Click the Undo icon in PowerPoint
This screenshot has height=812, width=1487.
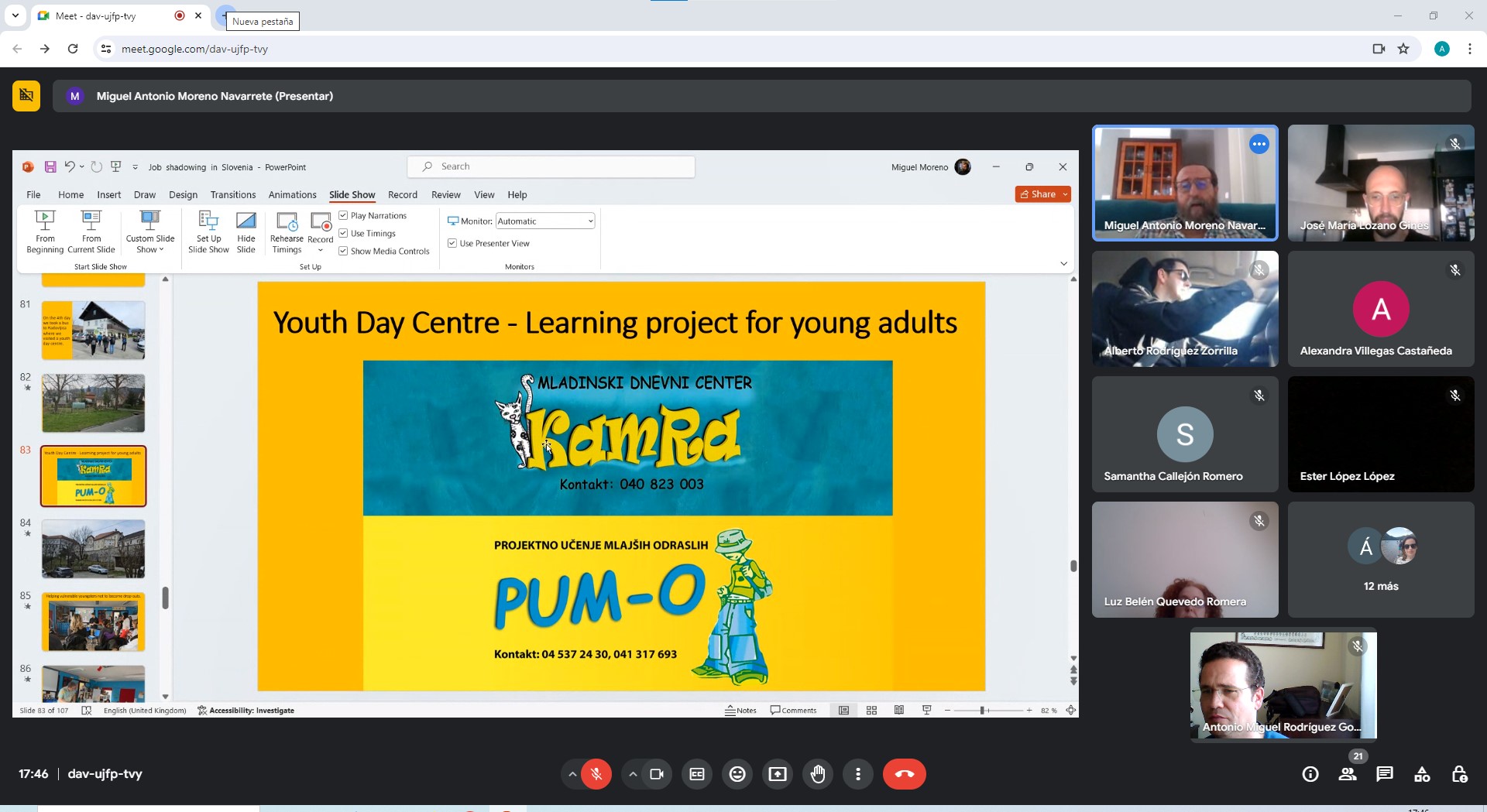[69, 166]
